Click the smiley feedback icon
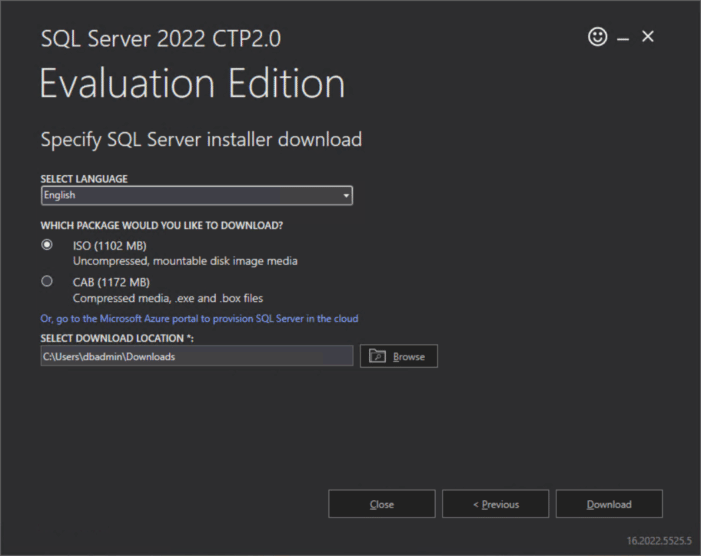701x556 pixels. (x=597, y=37)
